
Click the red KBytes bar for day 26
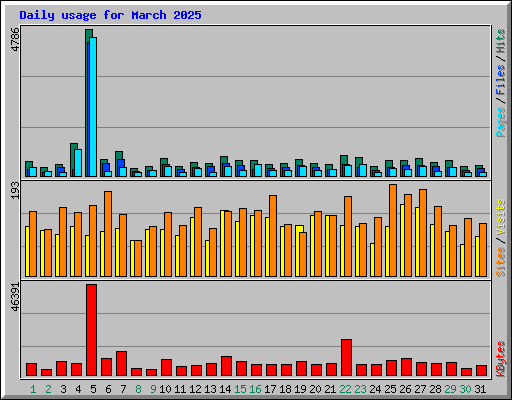406,367
